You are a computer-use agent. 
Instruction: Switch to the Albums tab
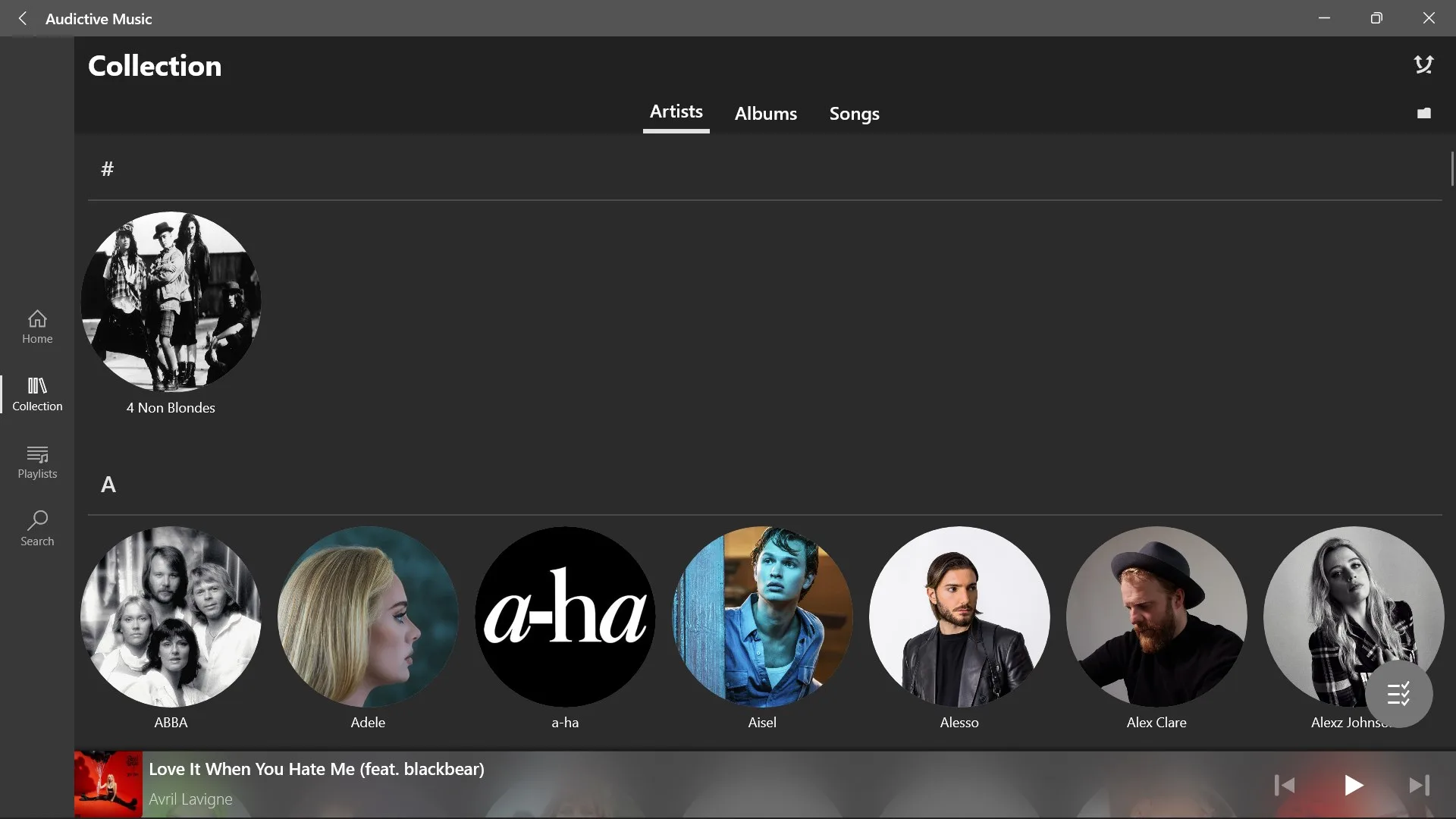765,114
